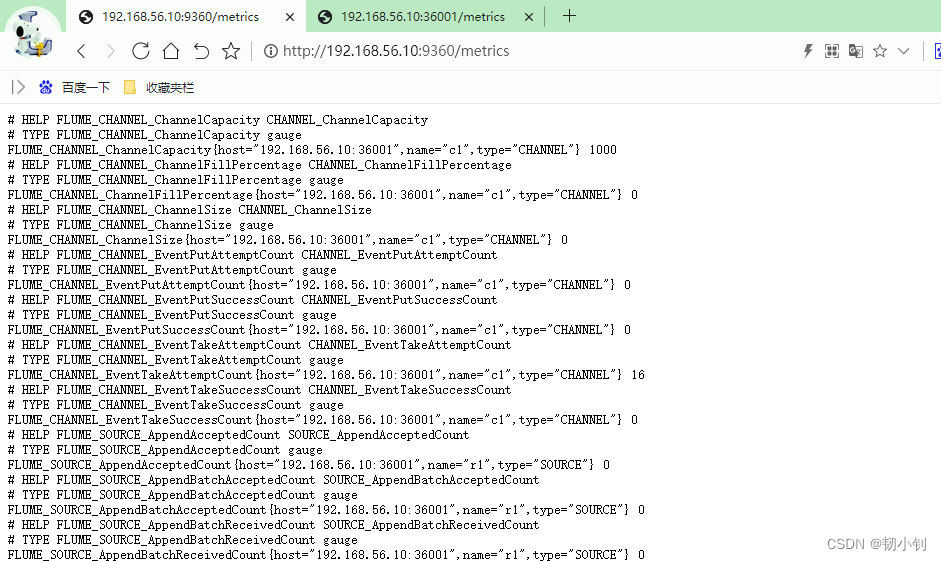The image size is (941, 561).
Task: Click the FLUME_CHANNEL_EventPutSuccessCount metric line
Action: tap(319, 330)
